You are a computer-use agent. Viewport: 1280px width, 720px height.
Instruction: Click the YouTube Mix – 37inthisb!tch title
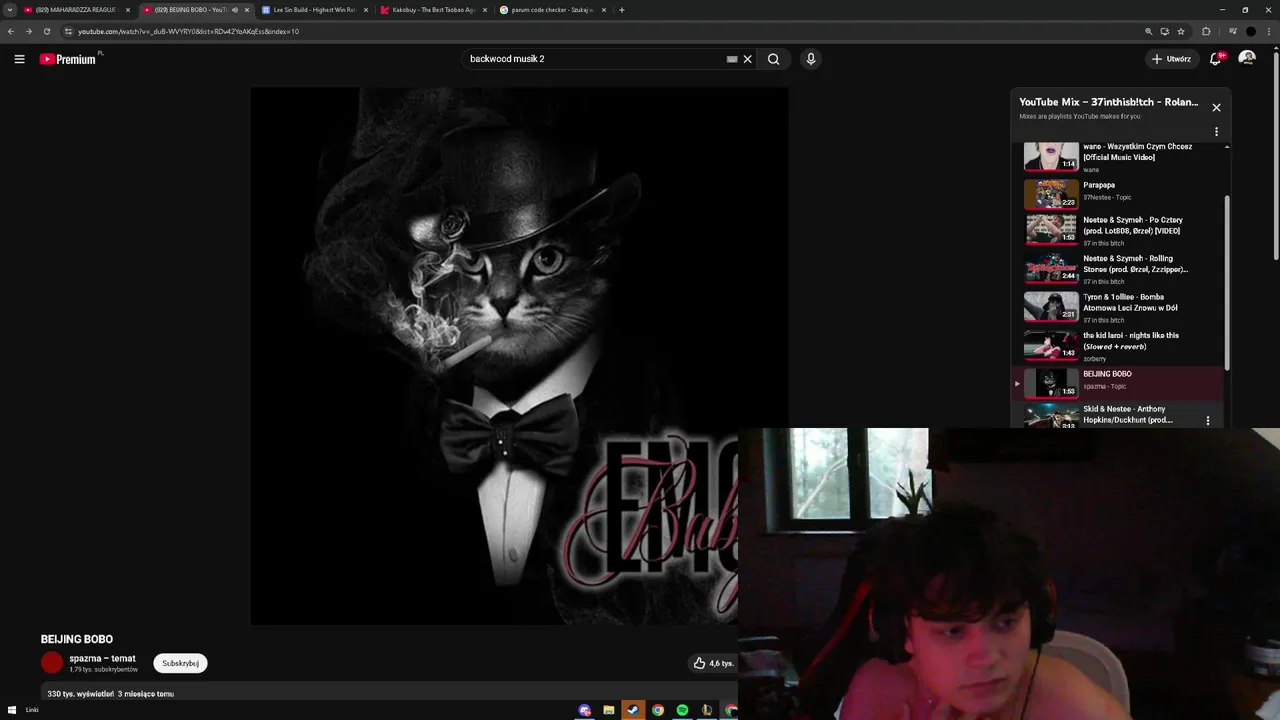pos(1108,102)
